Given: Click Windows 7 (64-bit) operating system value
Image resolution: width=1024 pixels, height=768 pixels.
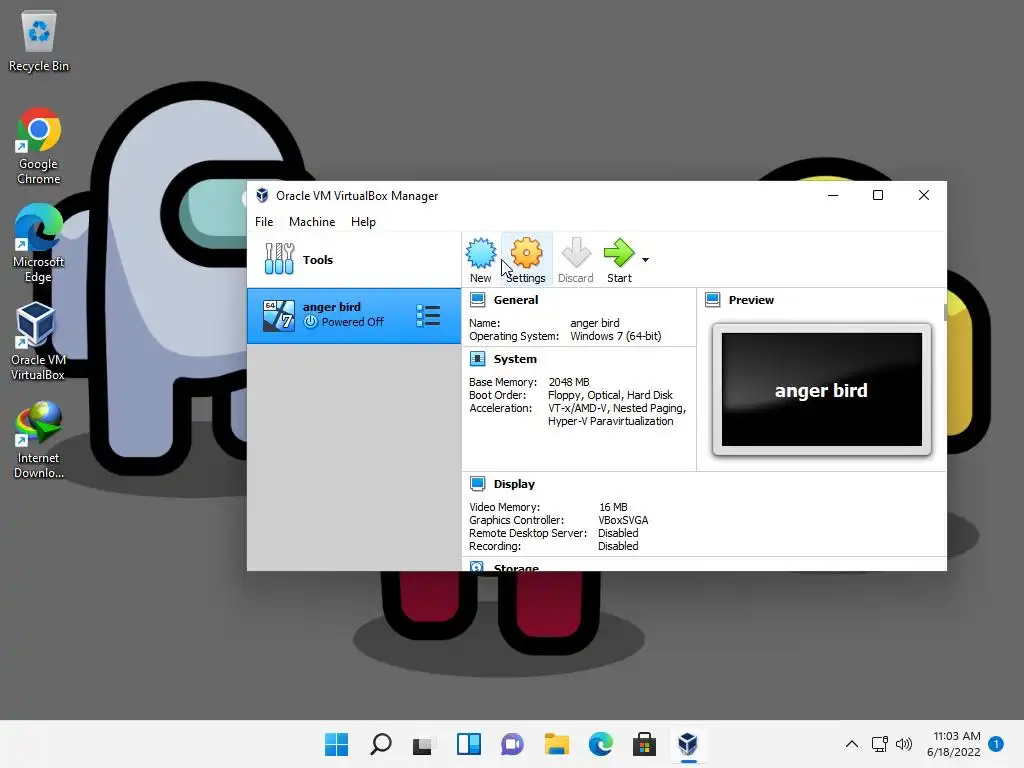Looking at the screenshot, I should click(616, 336).
